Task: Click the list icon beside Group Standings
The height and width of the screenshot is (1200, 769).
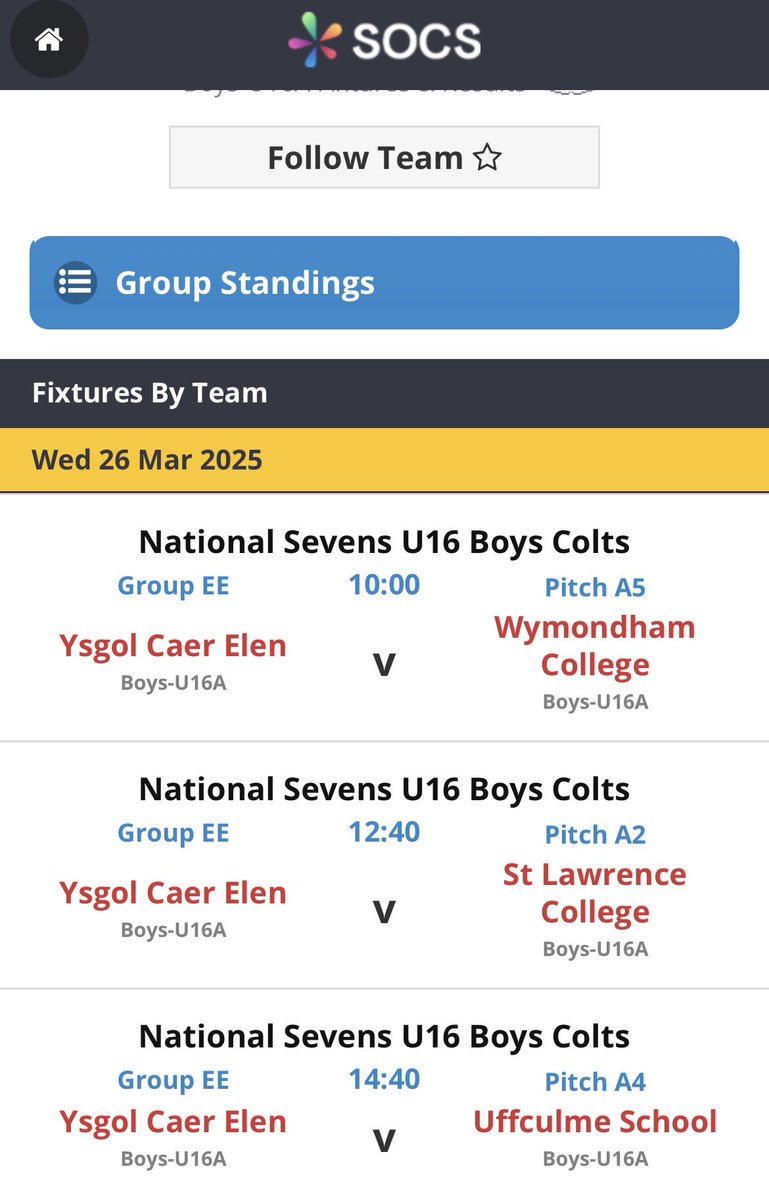Action: [x=75, y=283]
